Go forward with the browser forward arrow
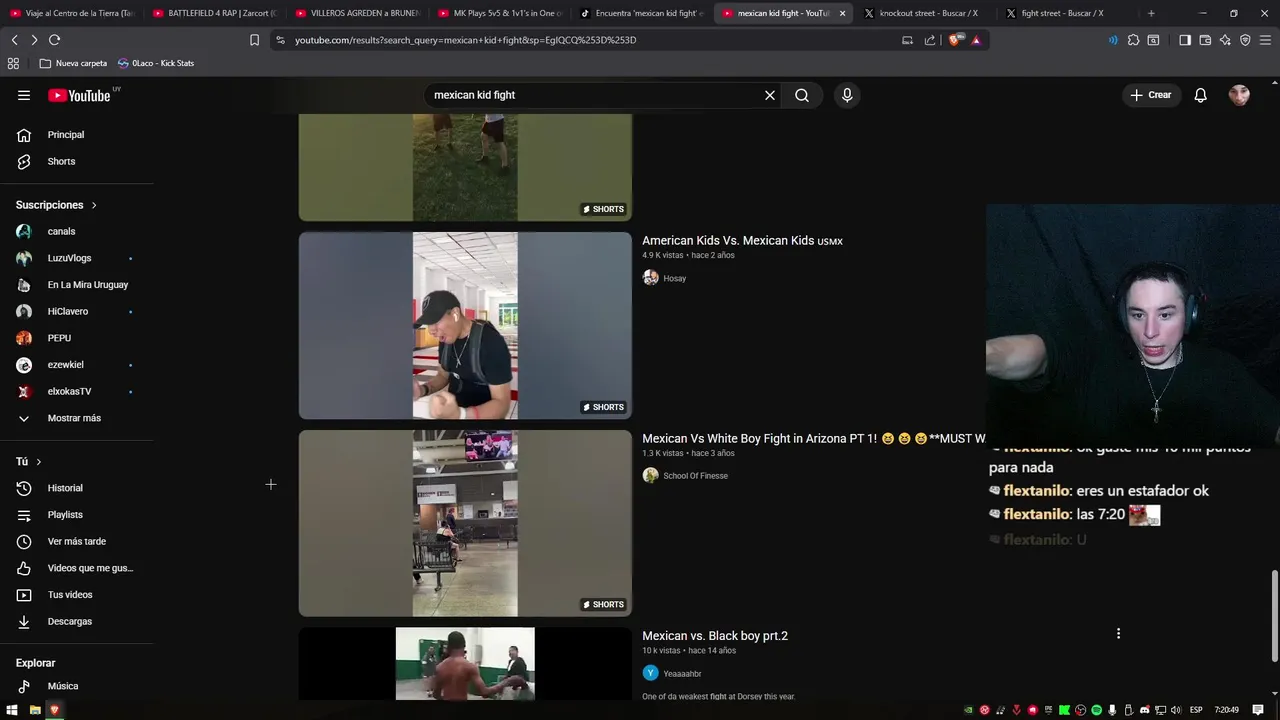The height and width of the screenshot is (720, 1280). (x=34, y=40)
